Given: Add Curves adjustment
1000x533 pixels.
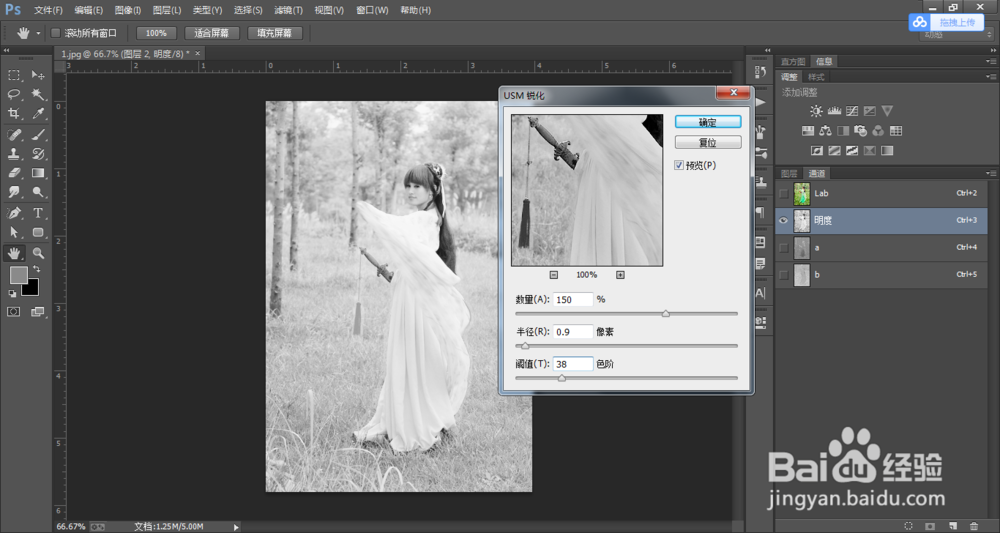Looking at the screenshot, I should (852, 111).
